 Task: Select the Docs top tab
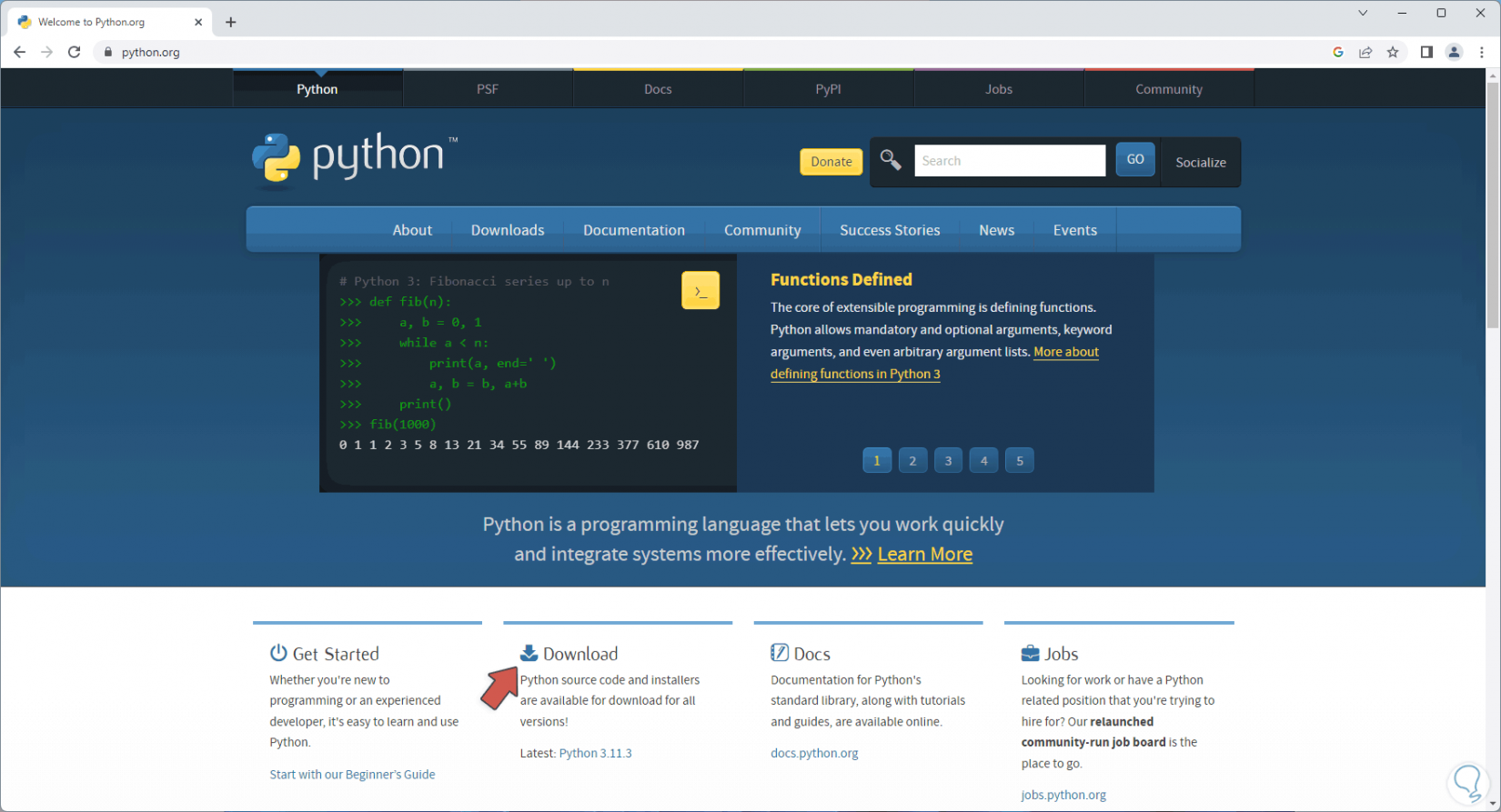point(658,89)
